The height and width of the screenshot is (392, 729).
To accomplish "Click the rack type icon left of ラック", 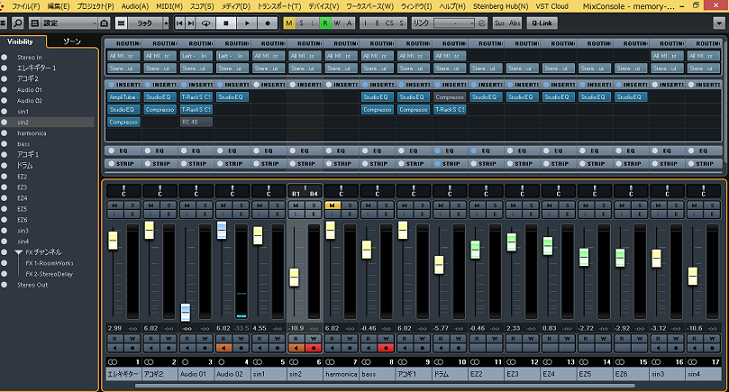I will [x=121, y=23].
